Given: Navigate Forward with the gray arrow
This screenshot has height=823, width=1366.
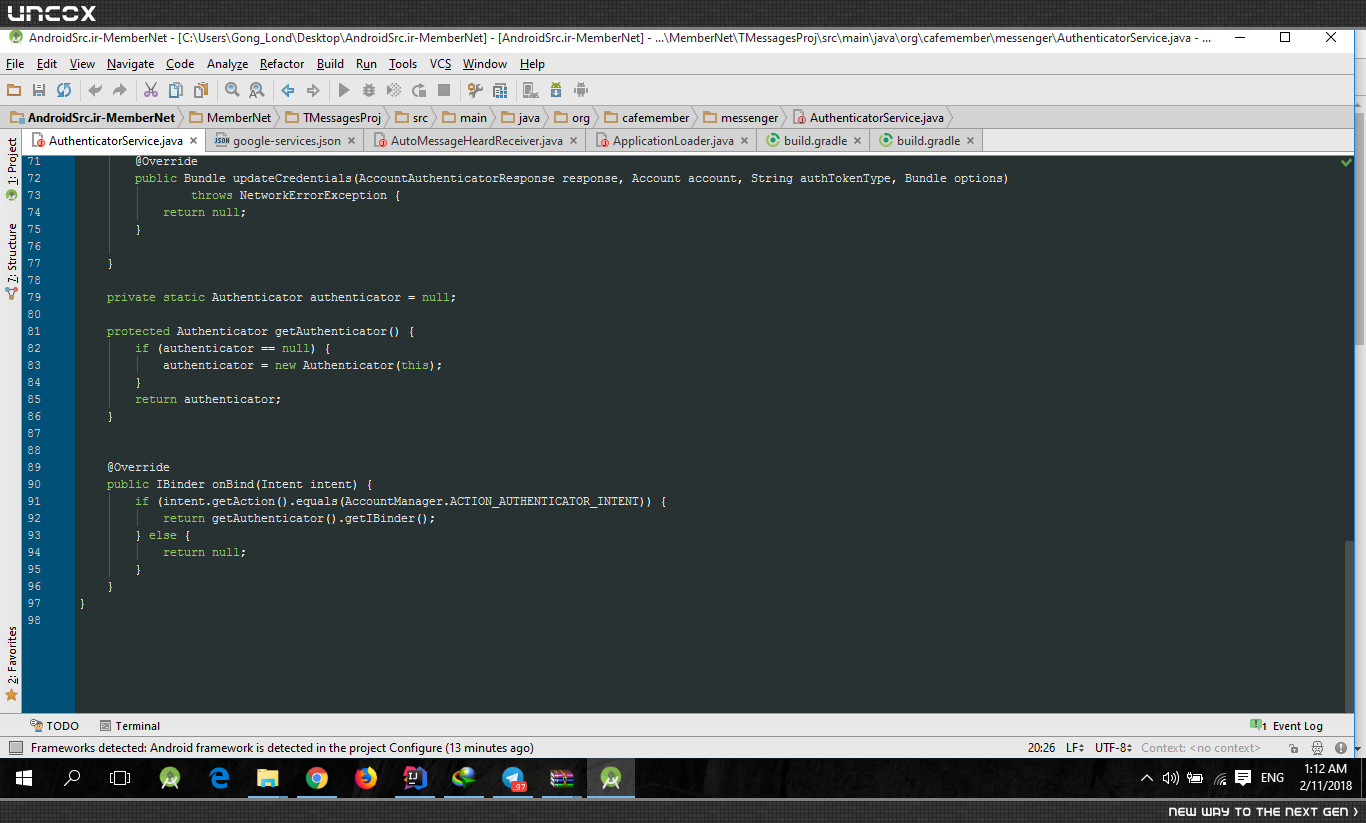Looking at the screenshot, I should tap(313, 90).
